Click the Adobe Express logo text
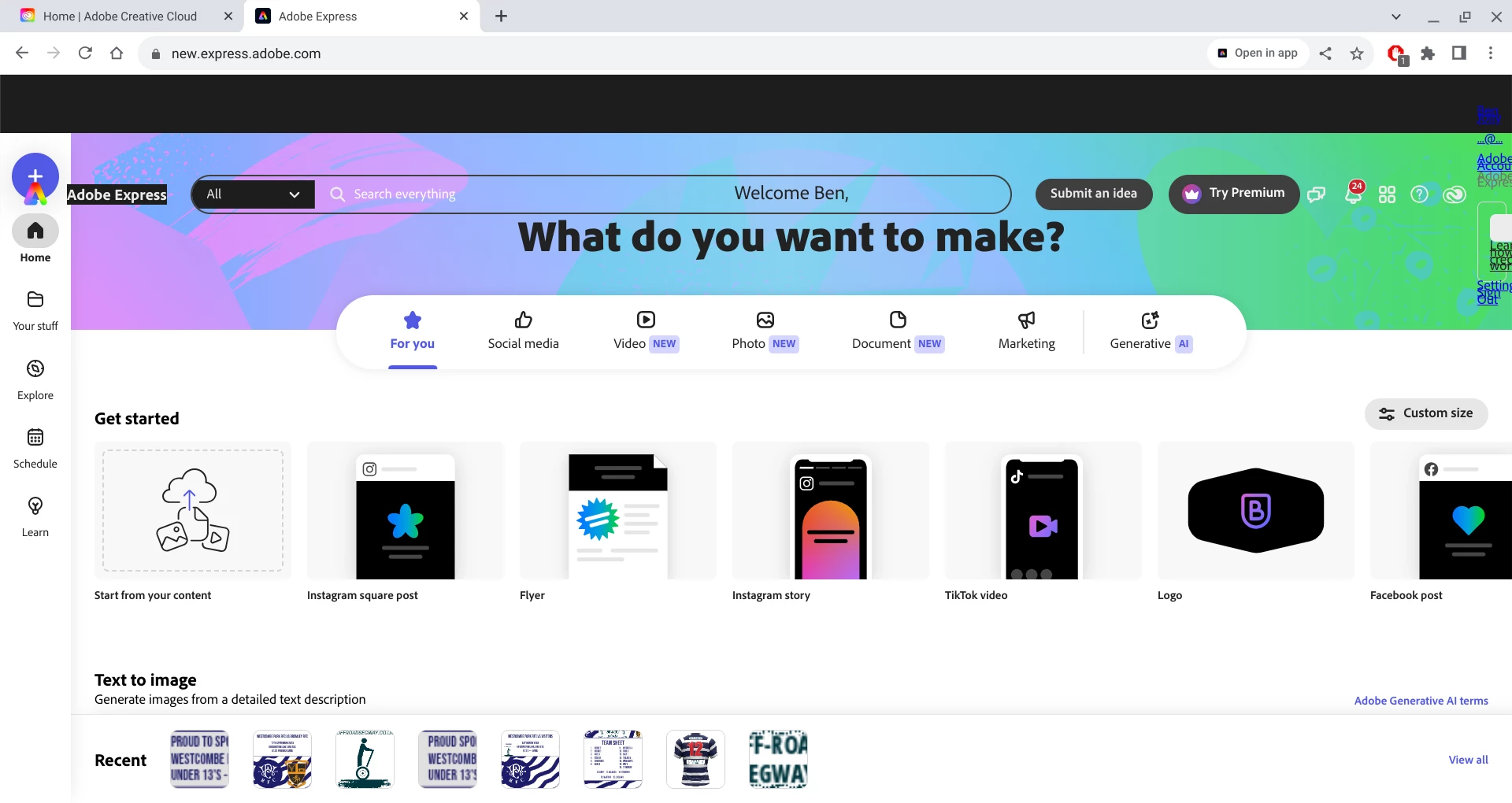Viewport: 1512px width, 803px height. [117, 194]
